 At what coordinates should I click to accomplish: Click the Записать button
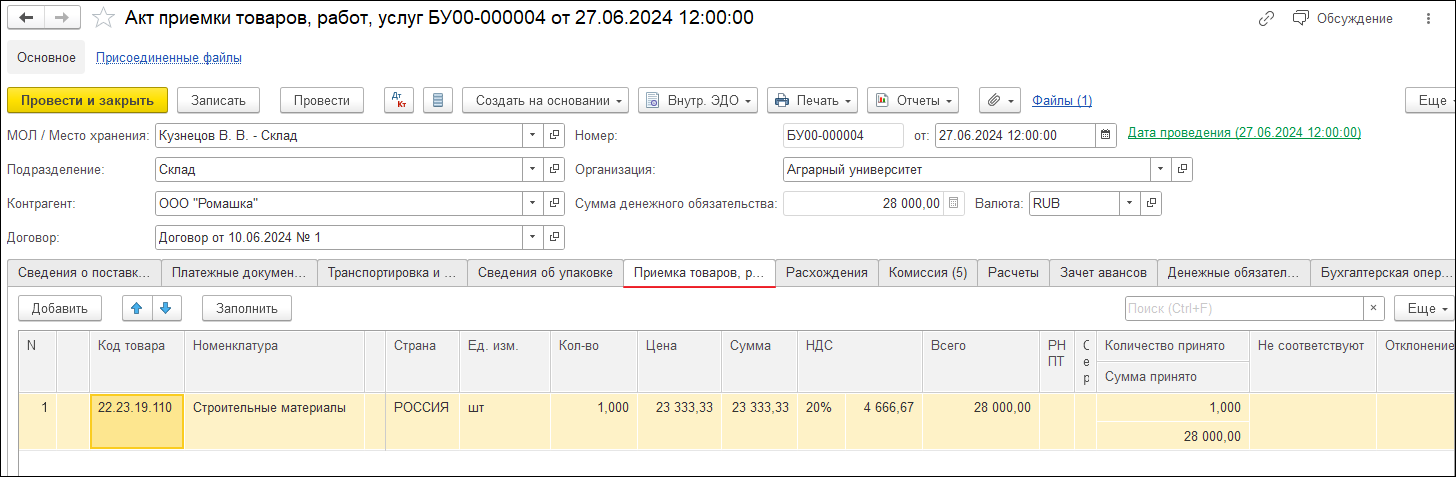(x=218, y=100)
